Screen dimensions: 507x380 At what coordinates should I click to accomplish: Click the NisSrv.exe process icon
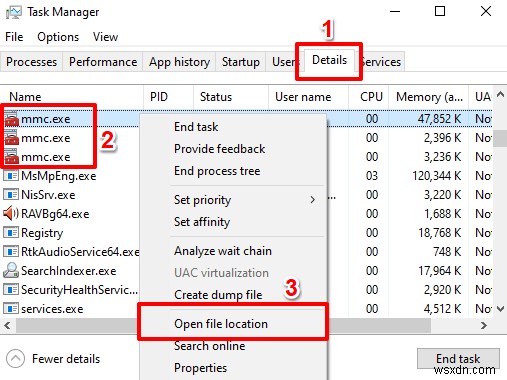point(11,195)
